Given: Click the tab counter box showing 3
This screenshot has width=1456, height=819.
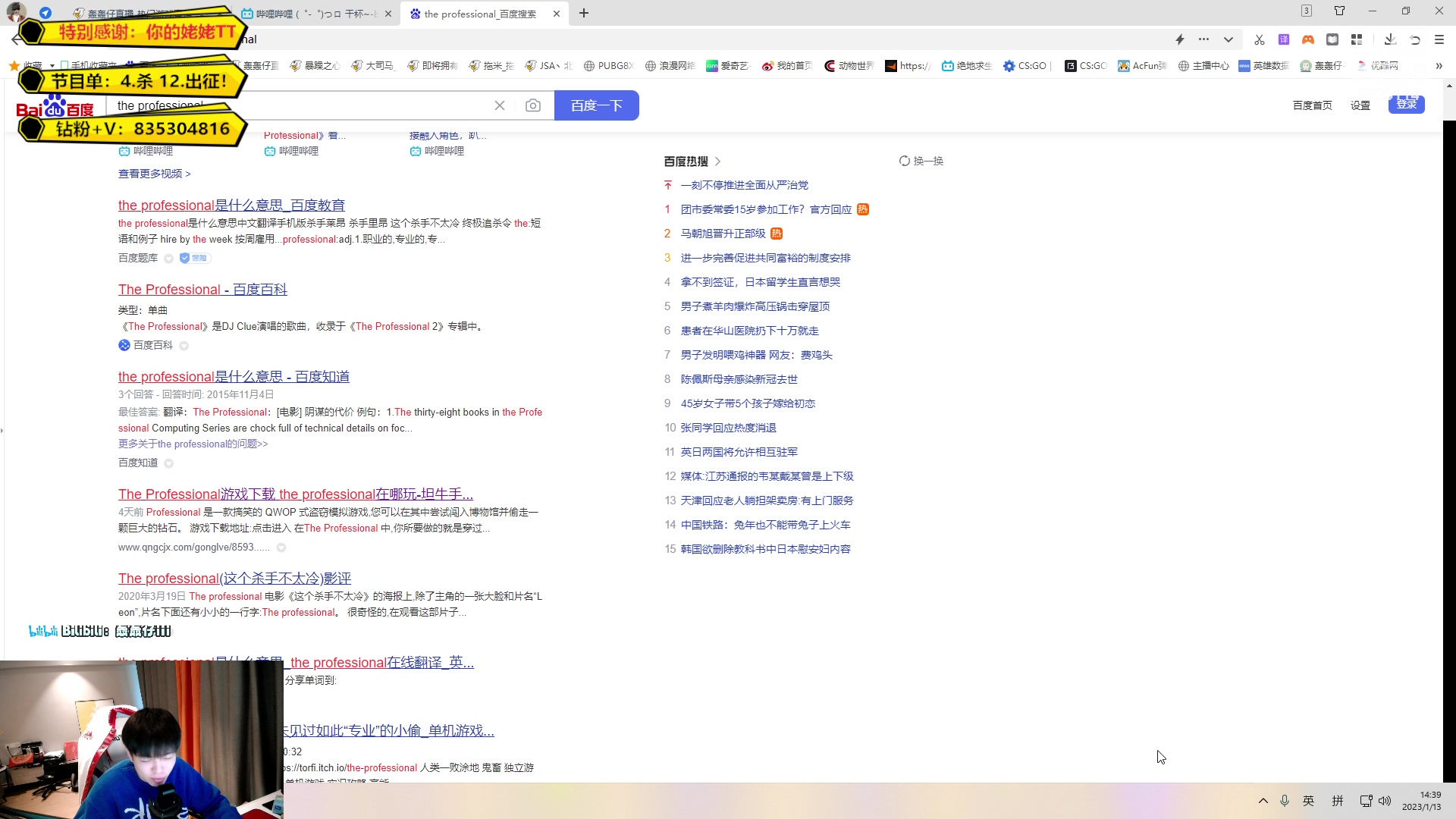Looking at the screenshot, I should click(x=1306, y=11).
